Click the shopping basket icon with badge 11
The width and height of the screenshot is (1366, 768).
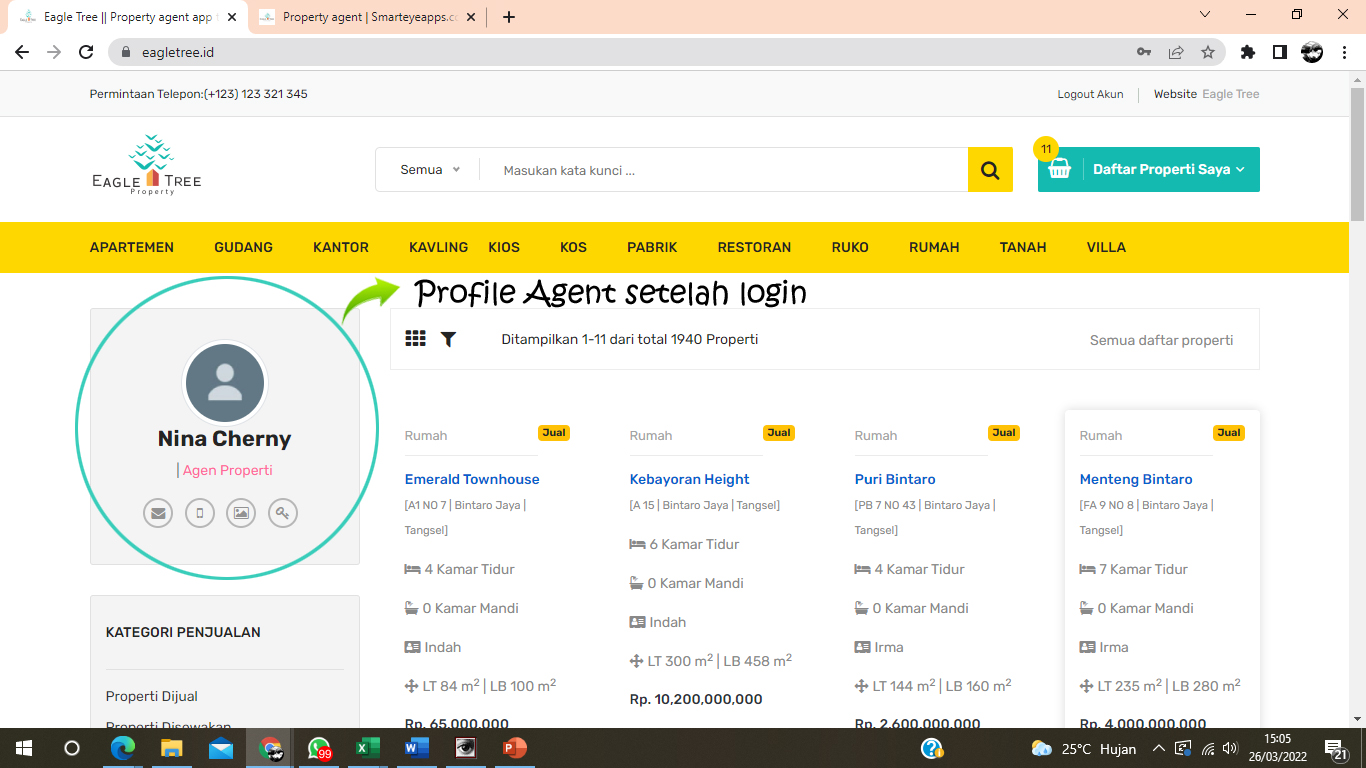click(1059, 169)
